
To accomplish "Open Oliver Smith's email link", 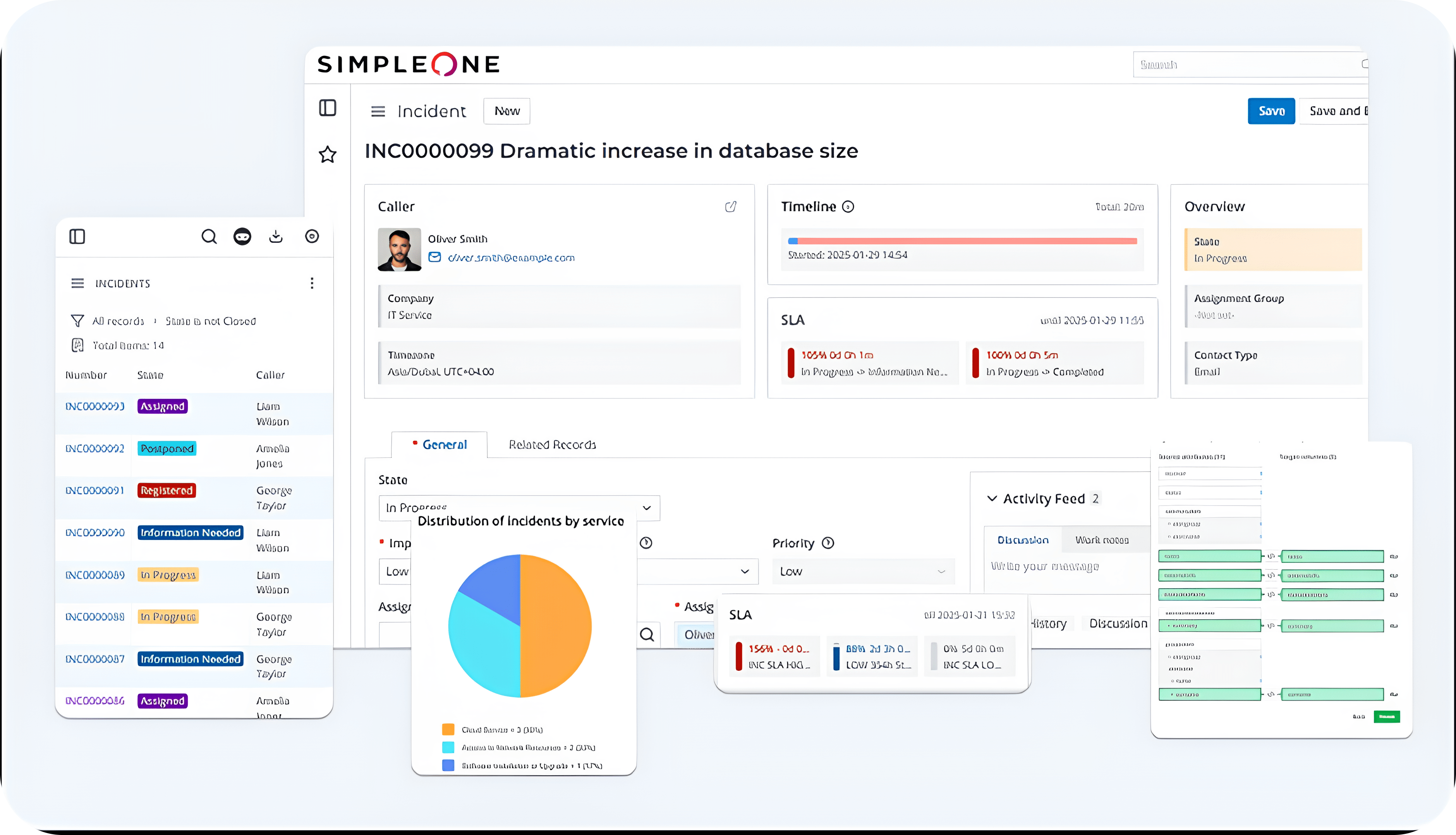I will pyautogui.click(x=511, y=258).
